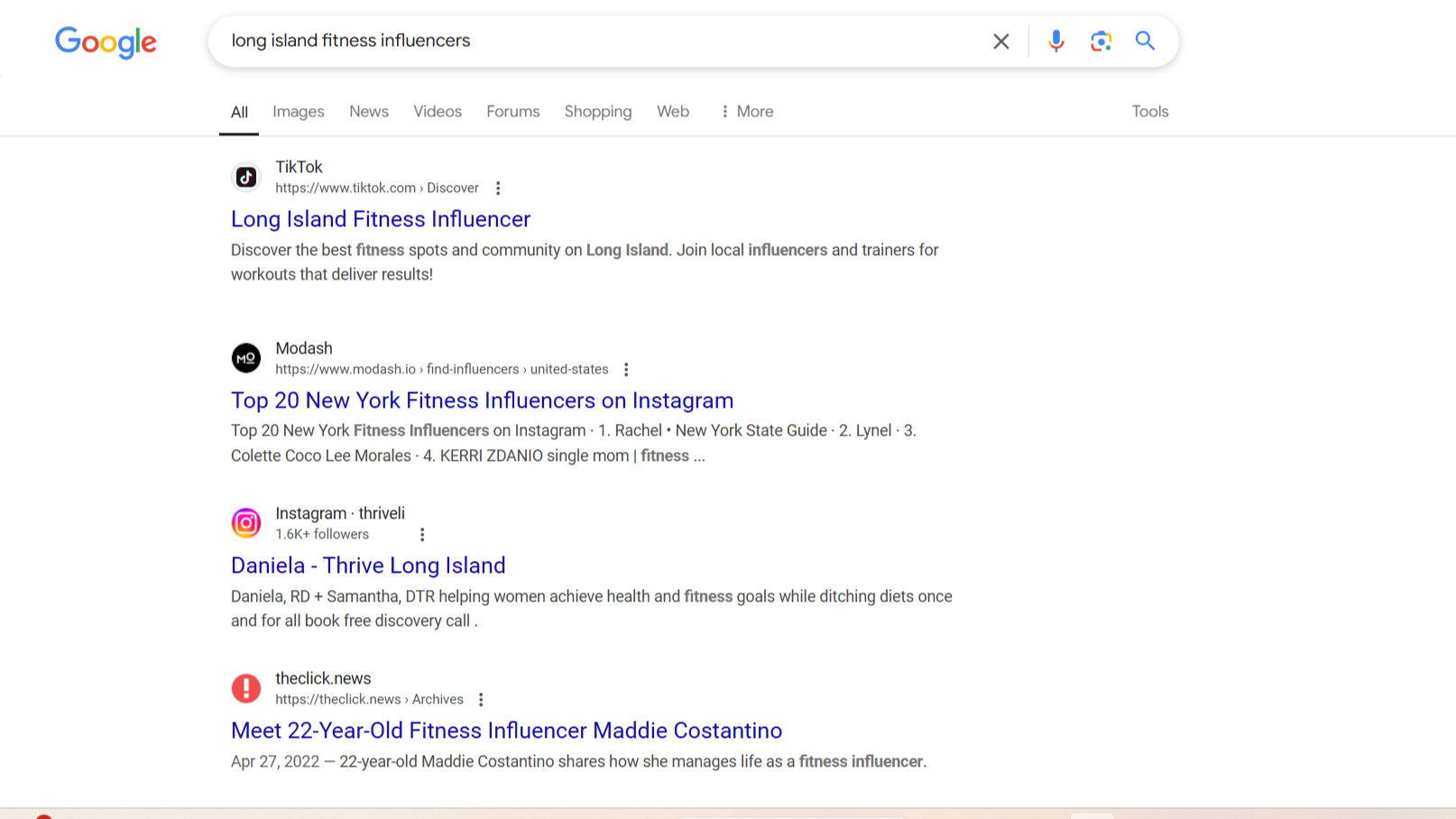Open Top 20 New York Fitness Influencers link
This screenshot has width=1456, height=819.
[x=483, y=400]
